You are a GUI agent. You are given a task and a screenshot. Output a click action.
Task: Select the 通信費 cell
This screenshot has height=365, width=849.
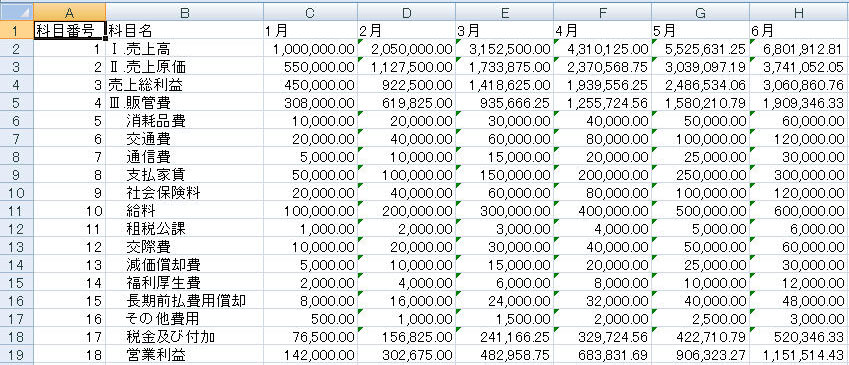point(185,157)
